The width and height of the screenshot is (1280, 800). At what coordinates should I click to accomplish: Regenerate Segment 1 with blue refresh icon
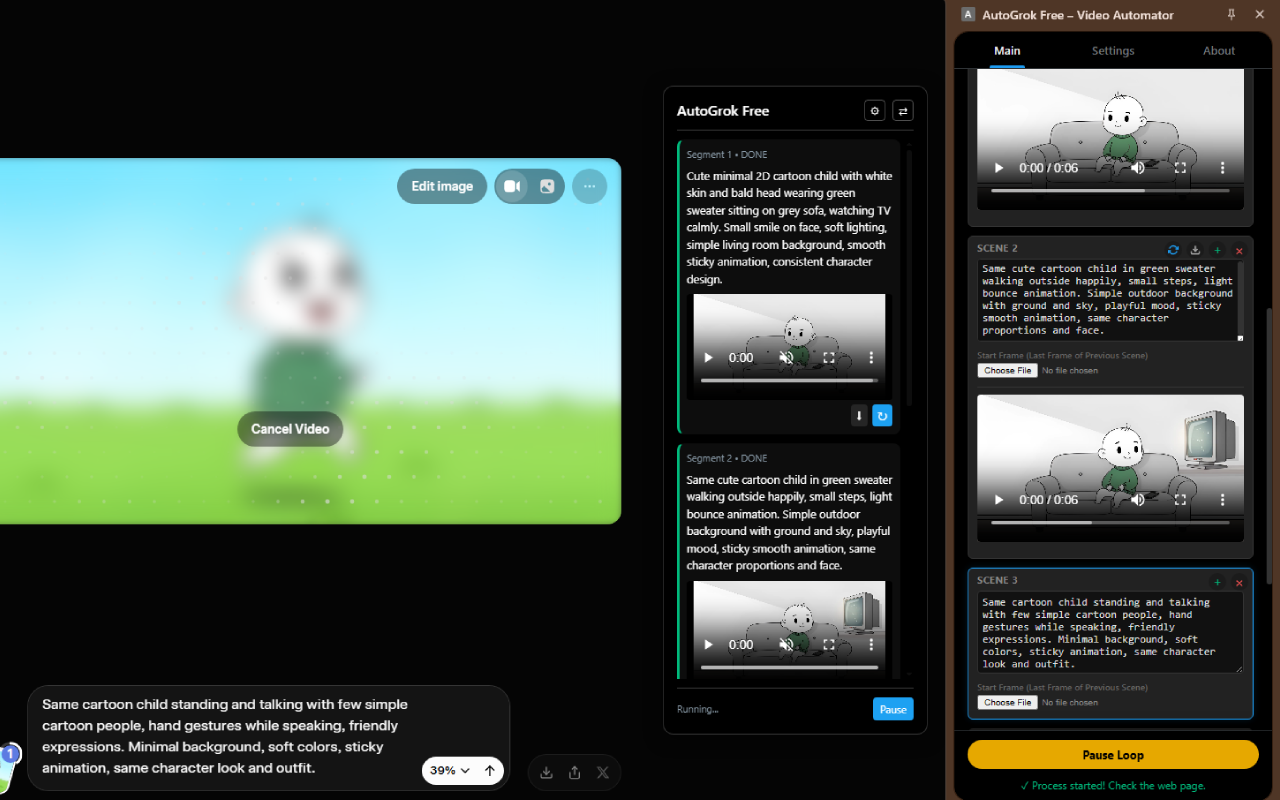click(x=882, y=416)
